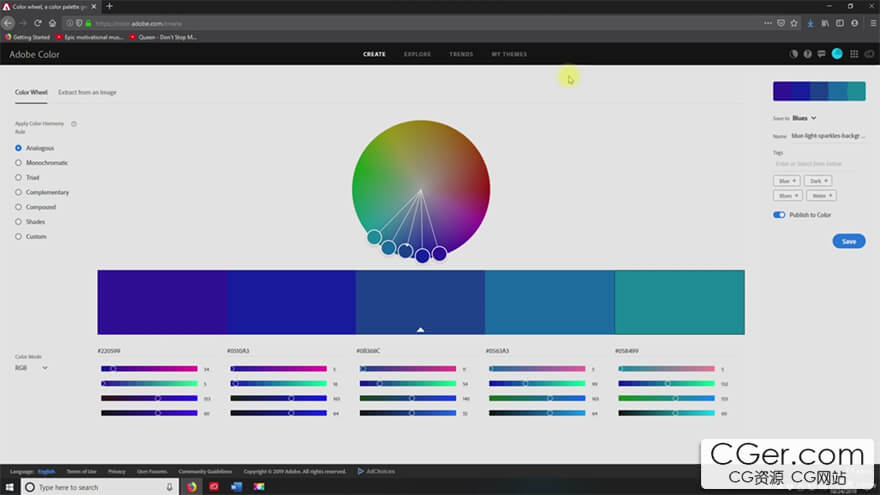Screen dimensions: 880x495
Task: Click the browser forward arrow
Action: 23,23
